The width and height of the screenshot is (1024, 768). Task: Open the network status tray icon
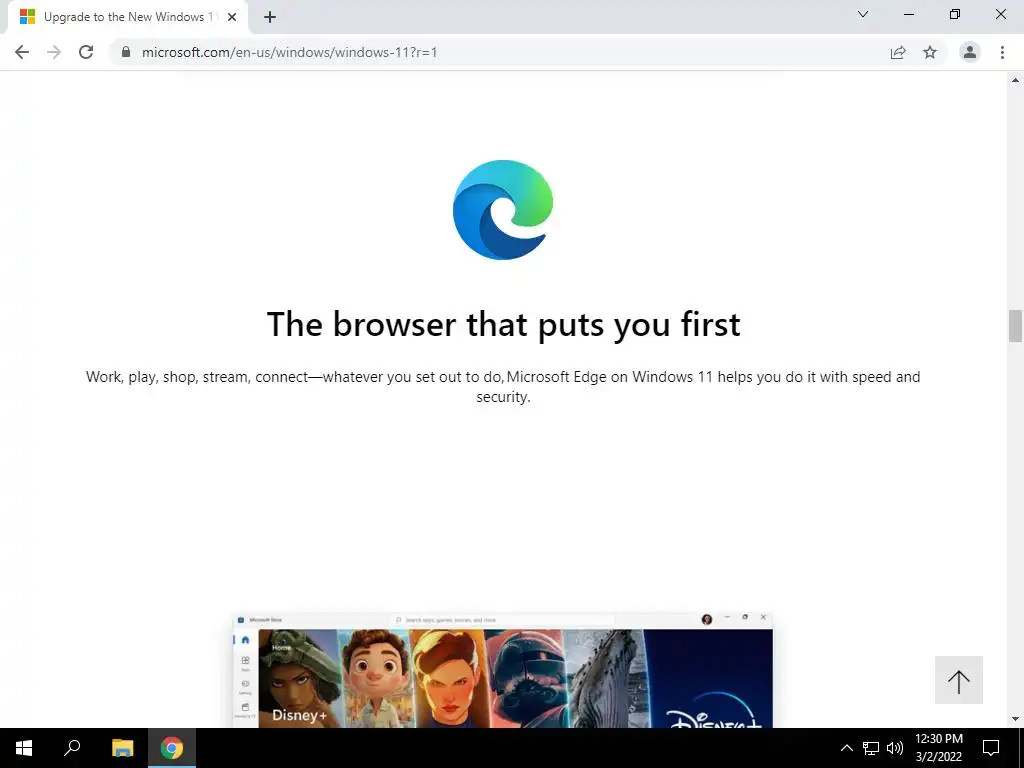pyautogui.click(x=871, y=748)
